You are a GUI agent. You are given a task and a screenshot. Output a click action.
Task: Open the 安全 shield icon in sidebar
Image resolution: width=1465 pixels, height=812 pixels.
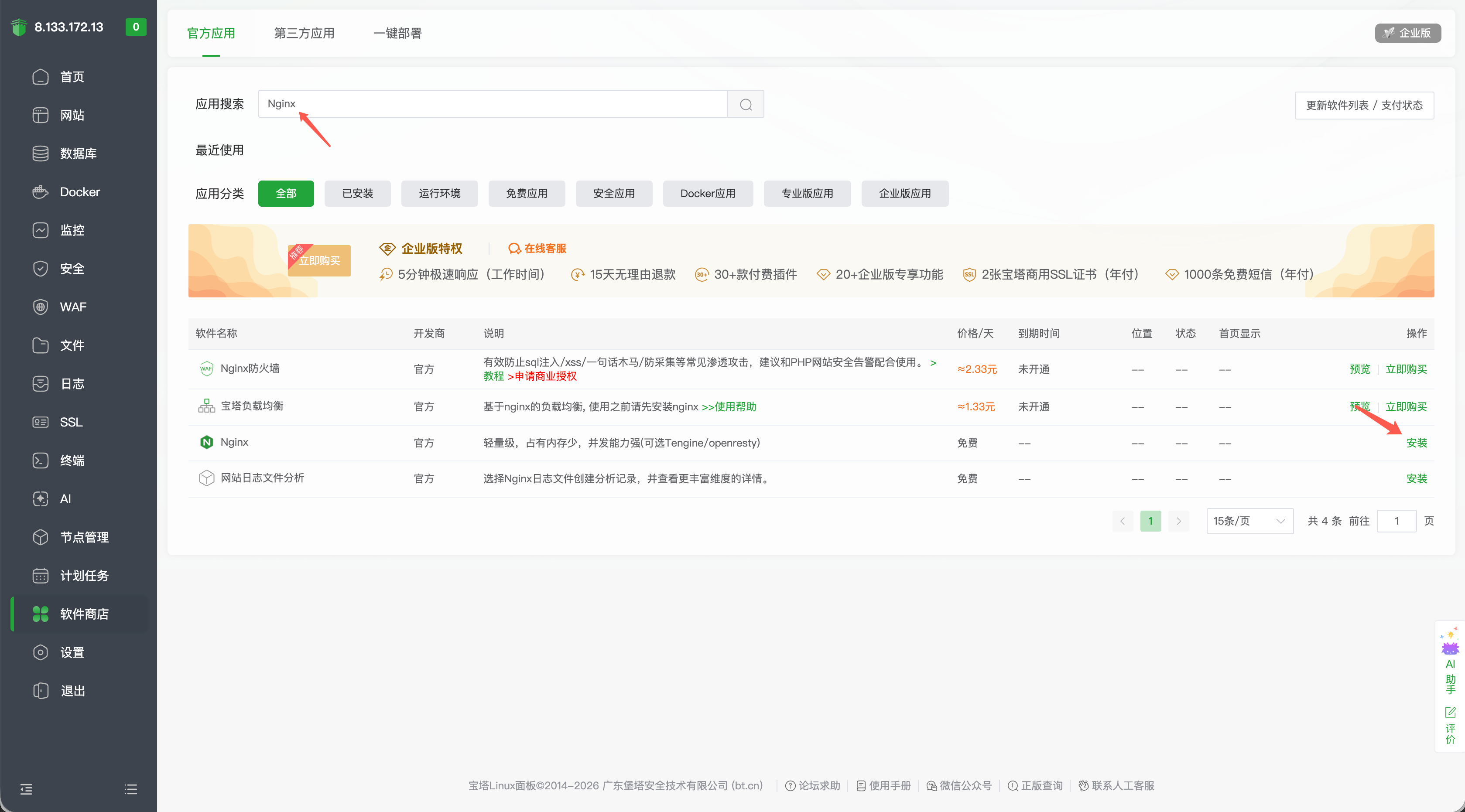[x=41, y=268]
